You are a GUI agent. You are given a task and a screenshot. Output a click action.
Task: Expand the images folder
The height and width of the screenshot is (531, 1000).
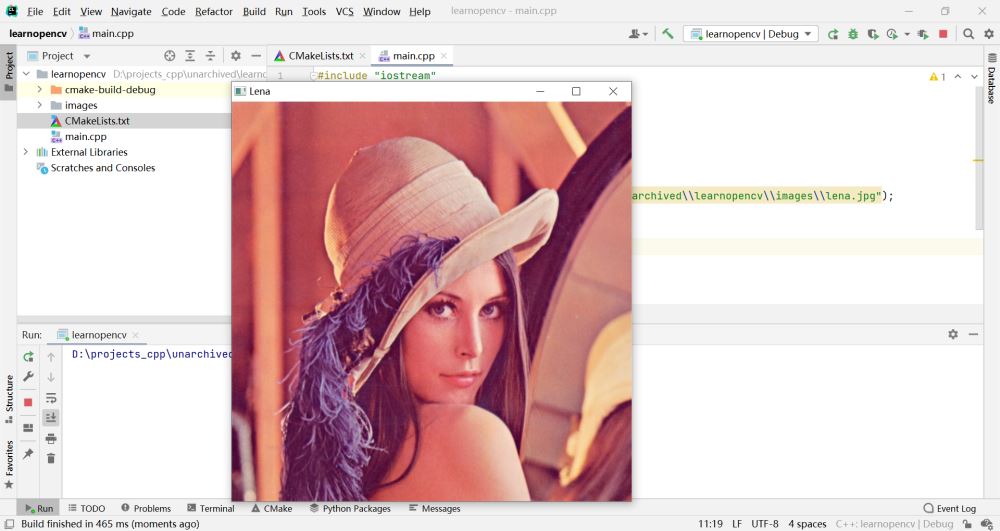click(x=40, y=105)
